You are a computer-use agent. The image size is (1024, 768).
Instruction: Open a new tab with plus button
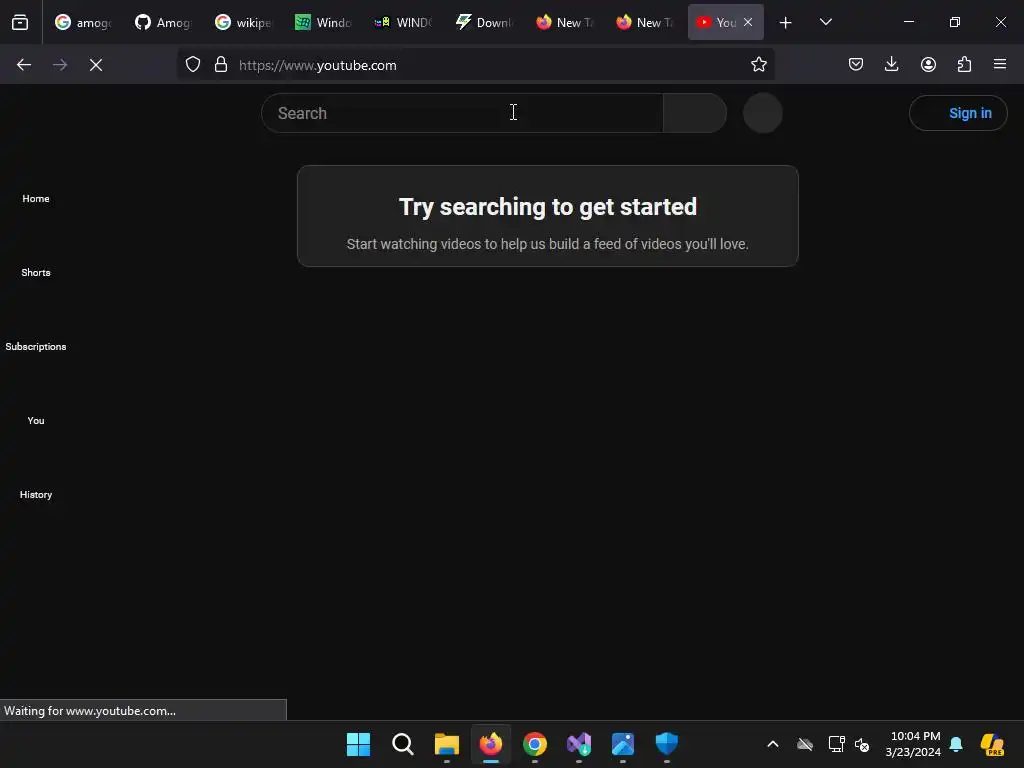[x=786, y=23]
